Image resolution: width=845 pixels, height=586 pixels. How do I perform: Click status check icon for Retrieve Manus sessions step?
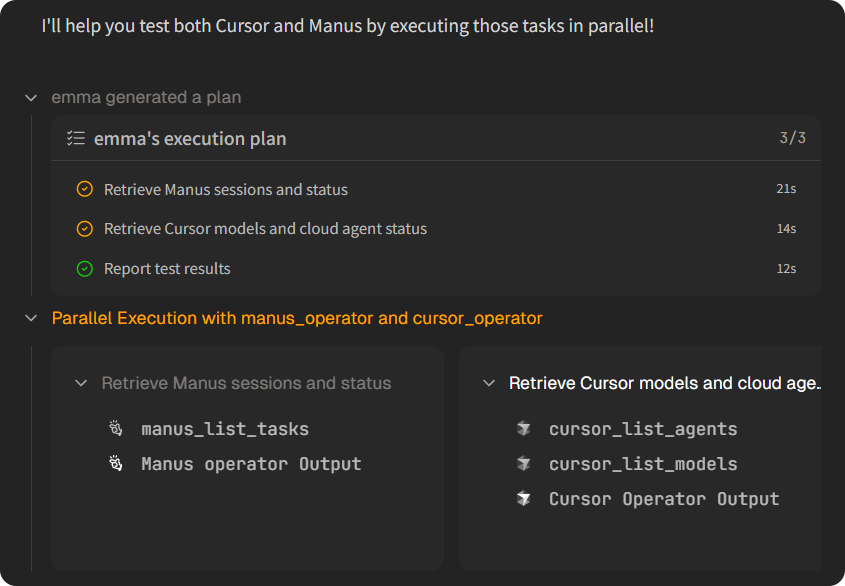click(85, 189)
